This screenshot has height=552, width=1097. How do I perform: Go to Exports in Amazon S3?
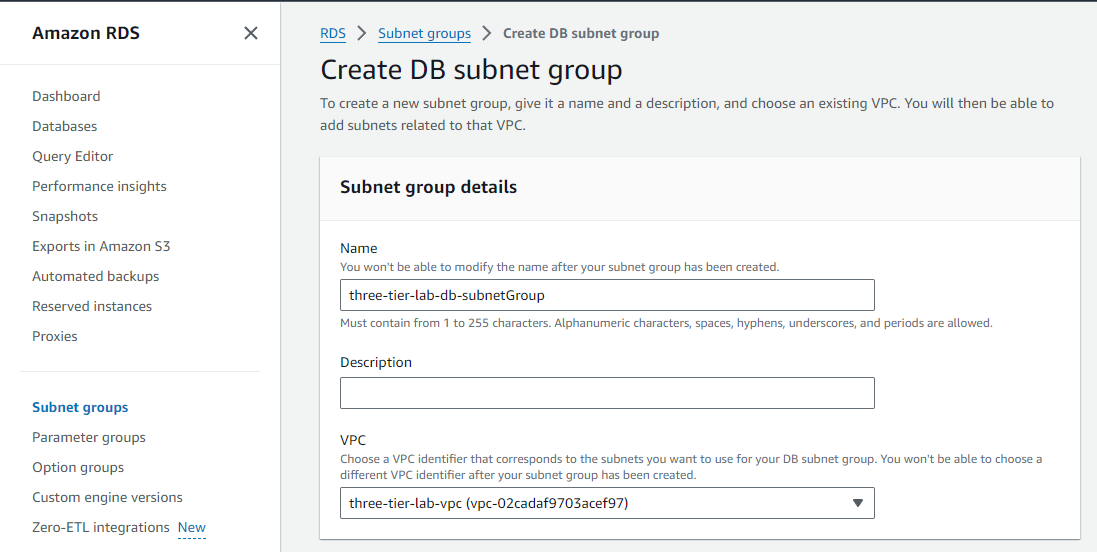pos(101,246)
